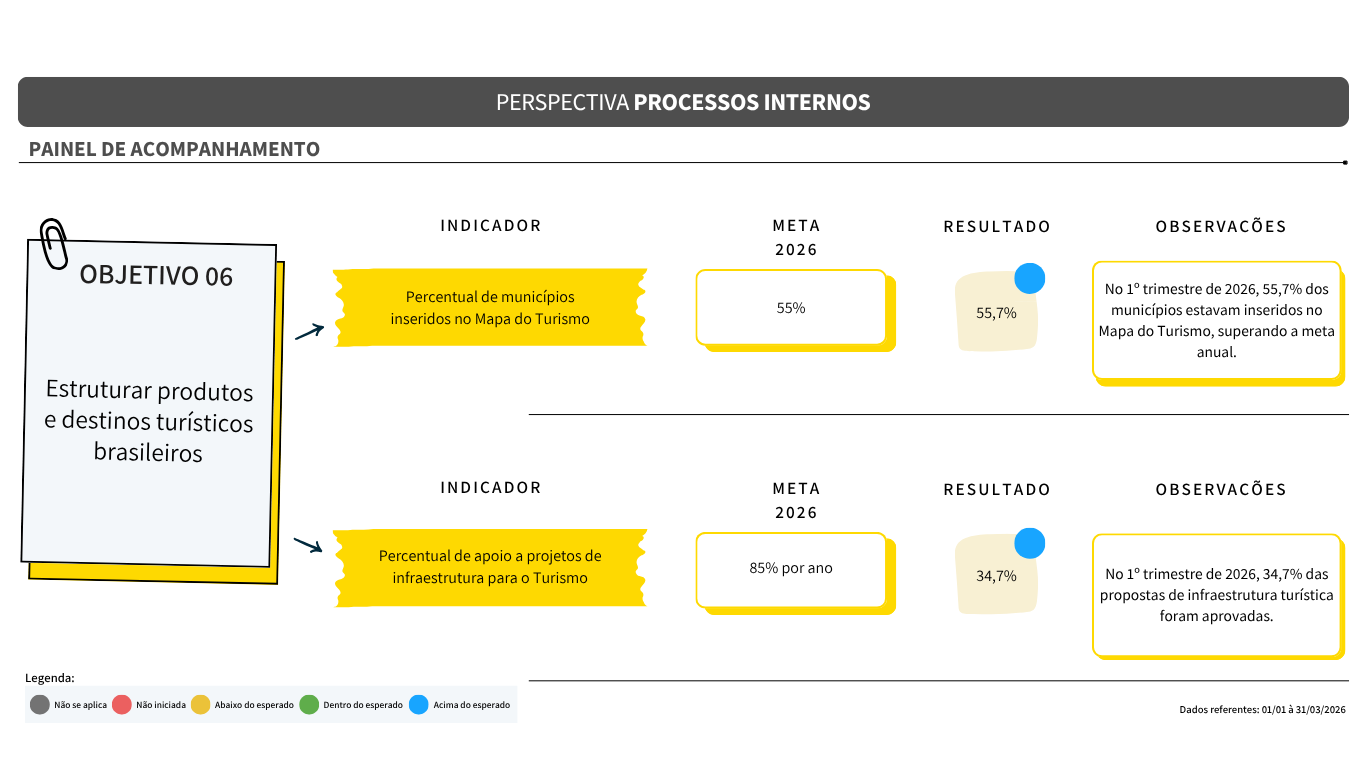Image resolution: width=1366 pixels, height=768 pixels.
Task: Click the 'Percentual de apoio a projetos' indicator banner
Action: pyautogui.click(x=490, y=567)
